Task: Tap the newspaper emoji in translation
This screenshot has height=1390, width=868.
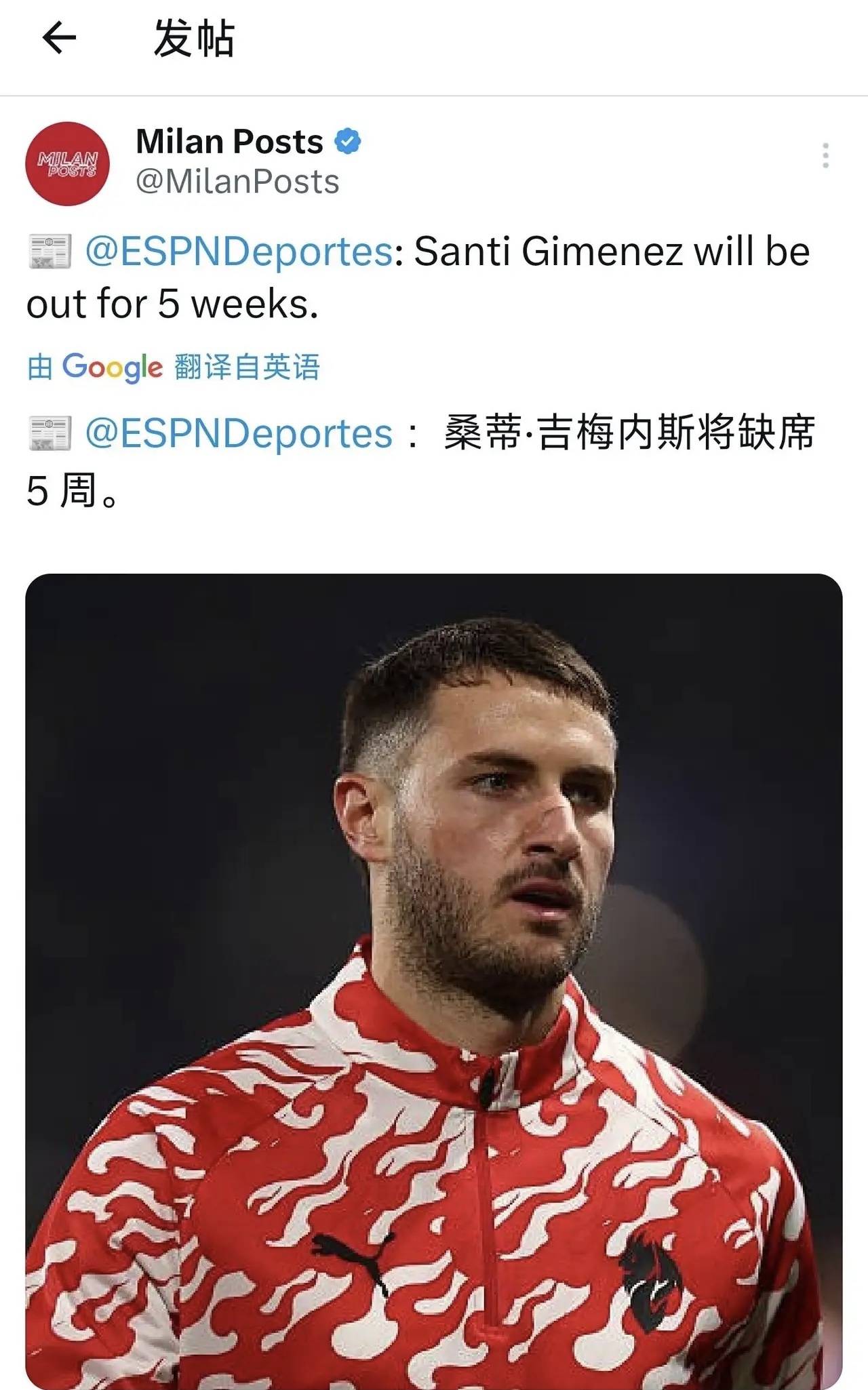Action: [x=50, y=433]
